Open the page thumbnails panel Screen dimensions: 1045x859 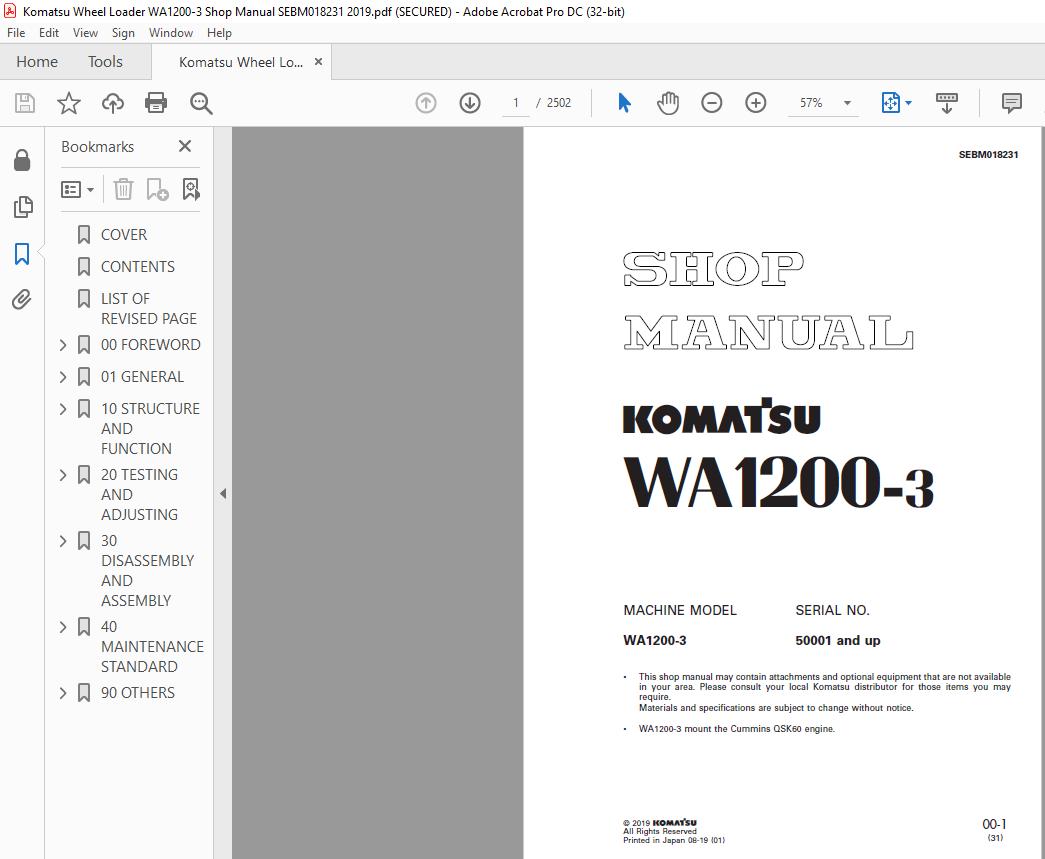tap(22, 207)
